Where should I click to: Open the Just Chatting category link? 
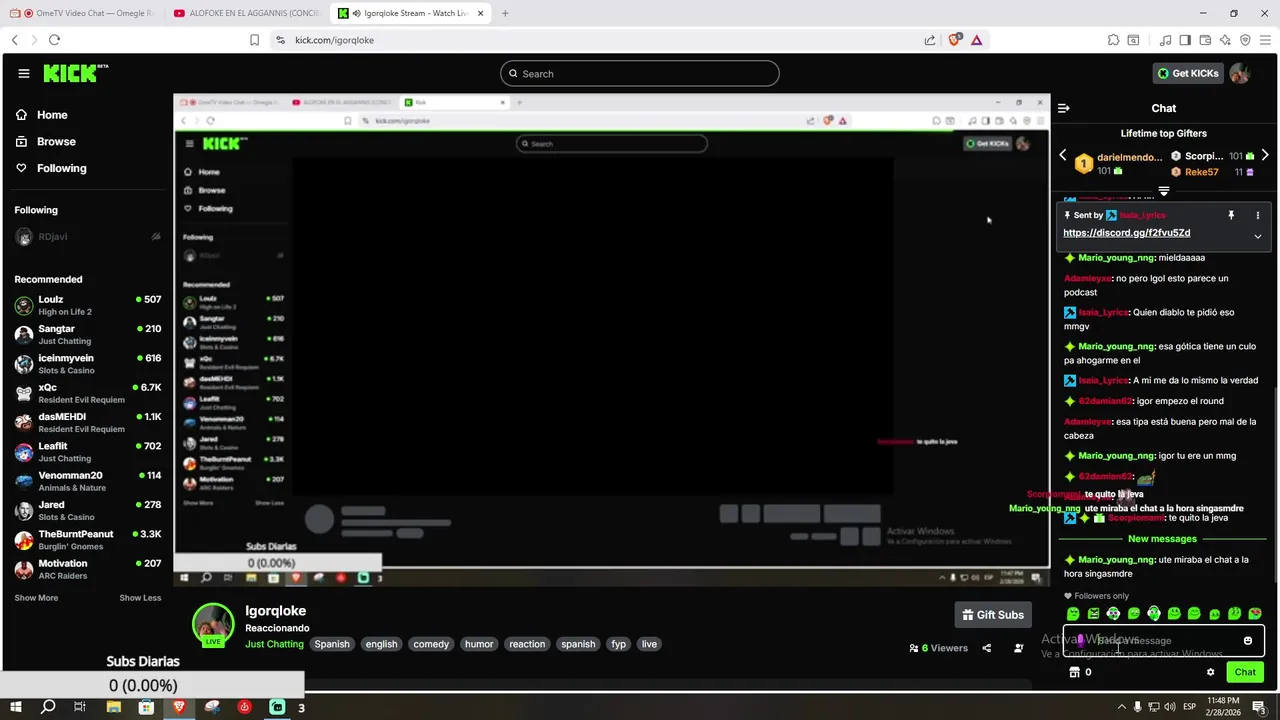coord(274,644)
